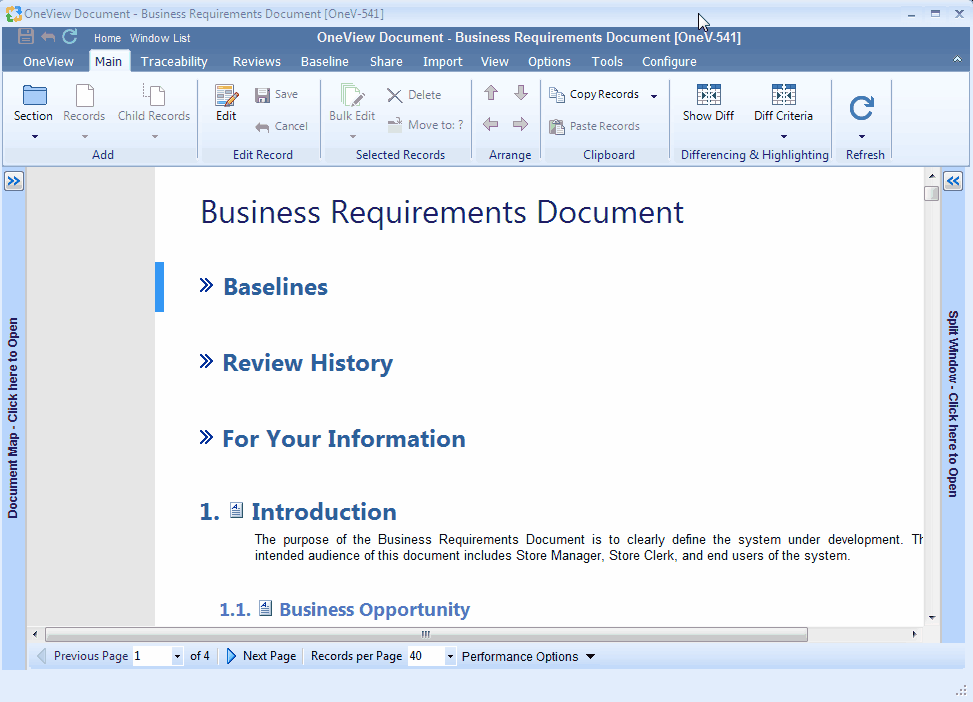Click the Introduction section document icon
This screenshot has height=702, width=973.
coord(236,510)
